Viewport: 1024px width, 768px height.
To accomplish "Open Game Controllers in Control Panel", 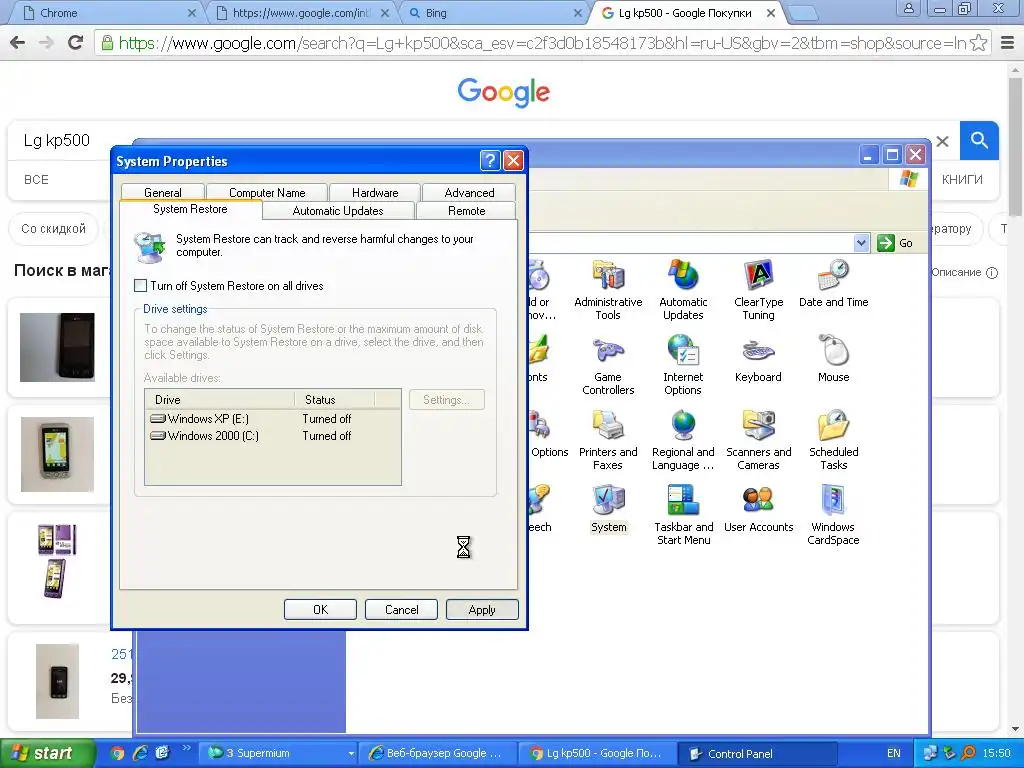I will [608, 366].
